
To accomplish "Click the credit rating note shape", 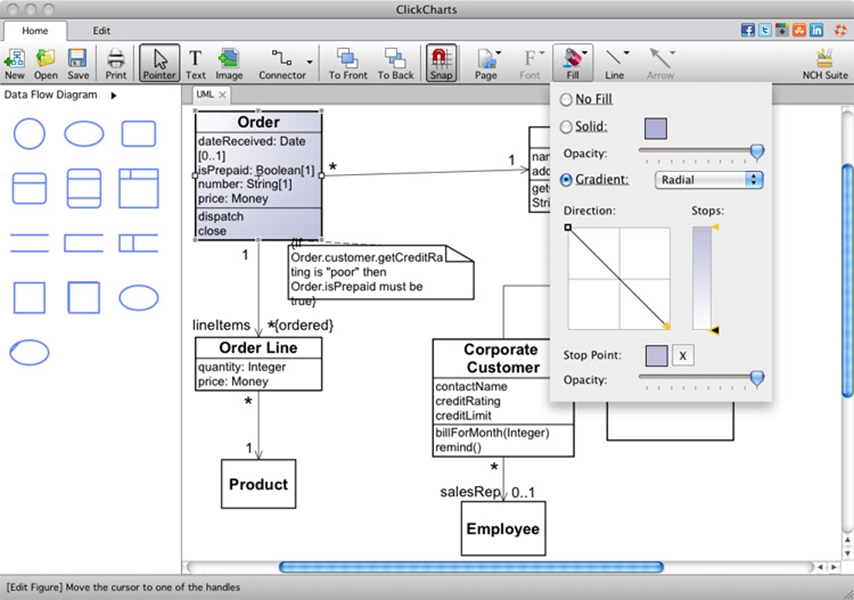I will (380, 272).
